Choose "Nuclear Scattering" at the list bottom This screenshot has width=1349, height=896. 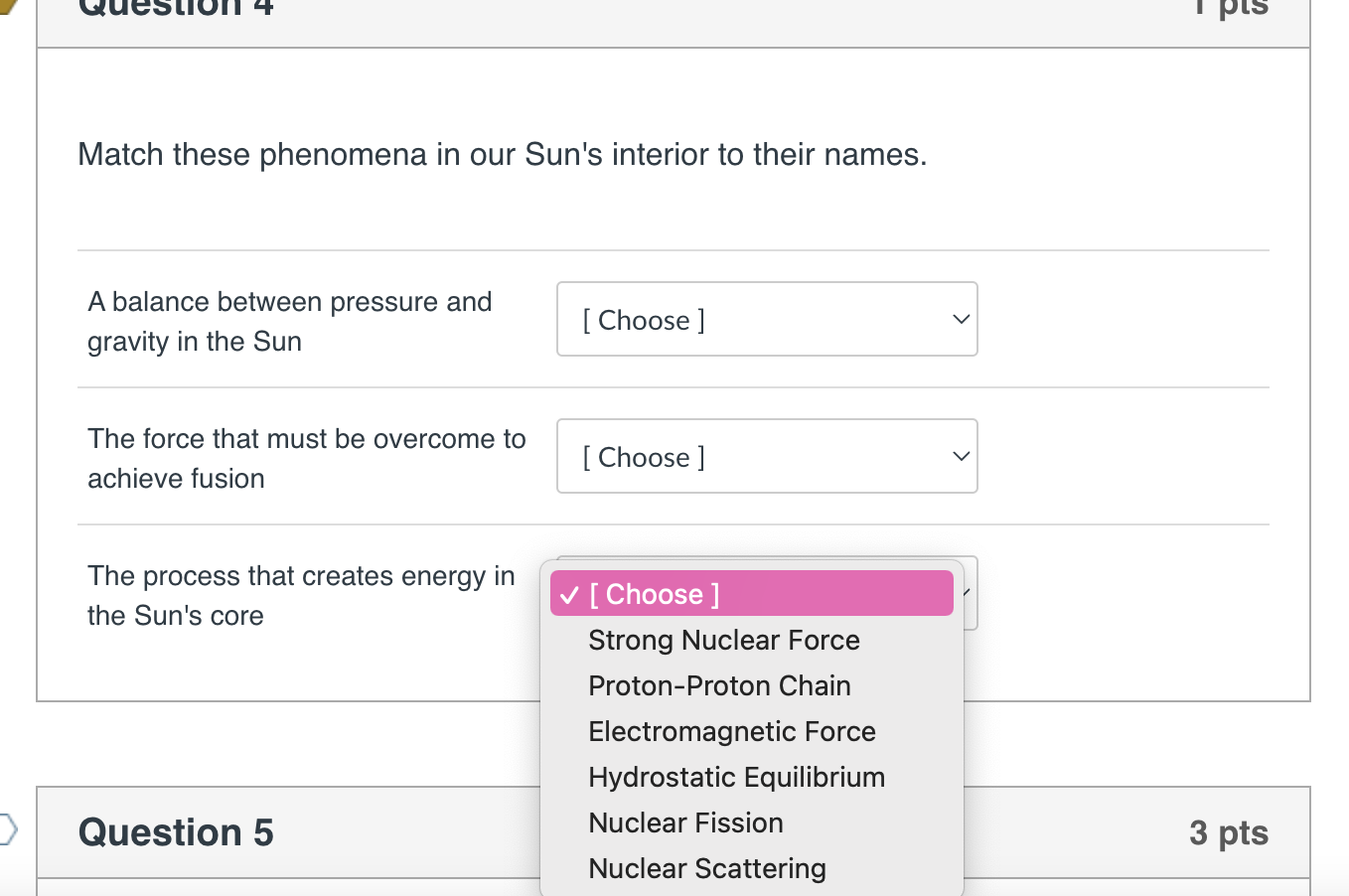coord(706,868)
